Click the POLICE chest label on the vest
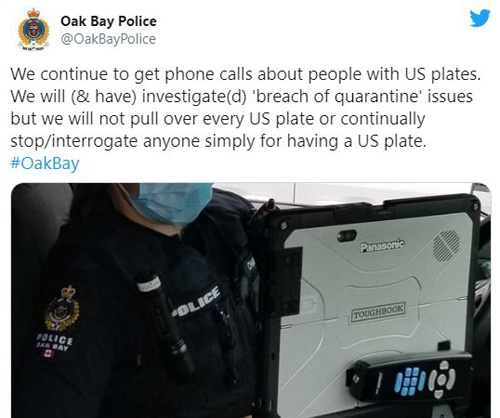Screen dimensions: 500x418 tap(196, 302)
